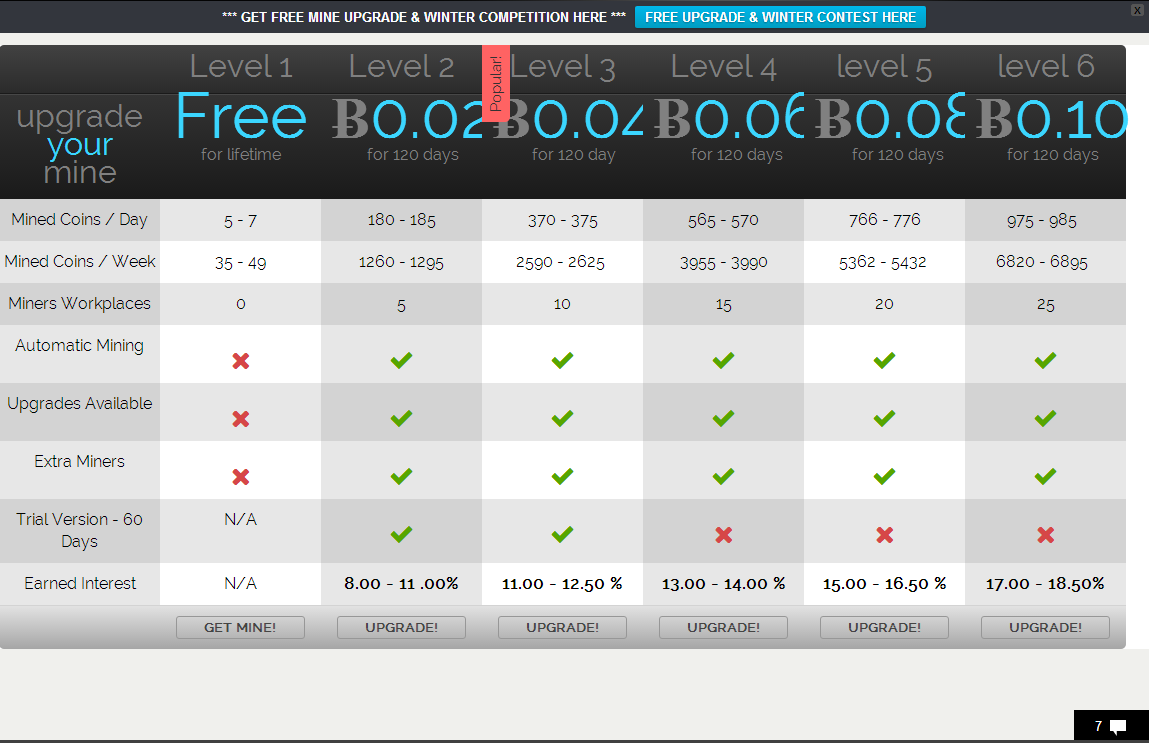Click GET MINE! for the free plan

(x=240, y=627)
